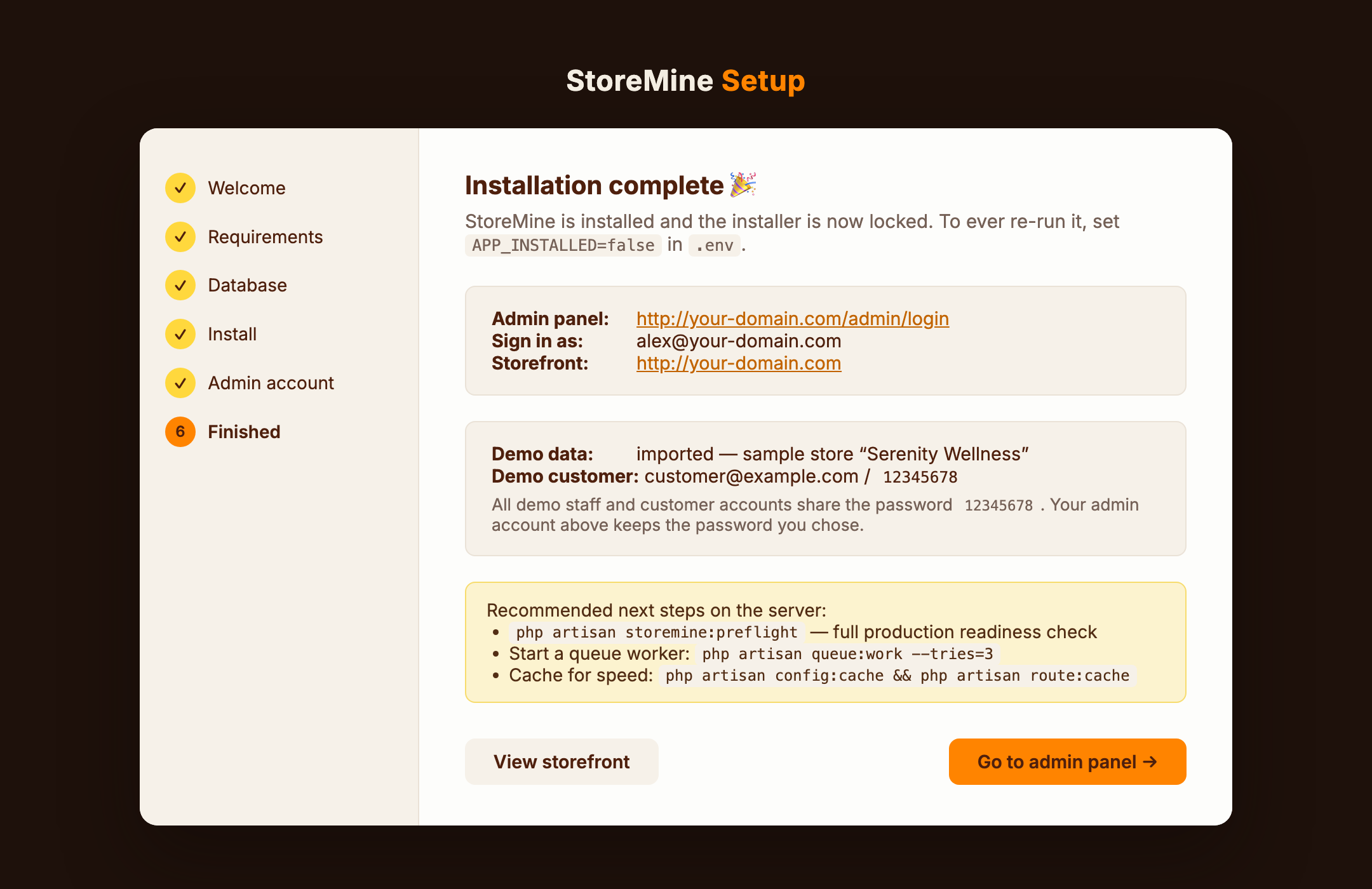Click the party popper emoji in heading

(743, 185)
